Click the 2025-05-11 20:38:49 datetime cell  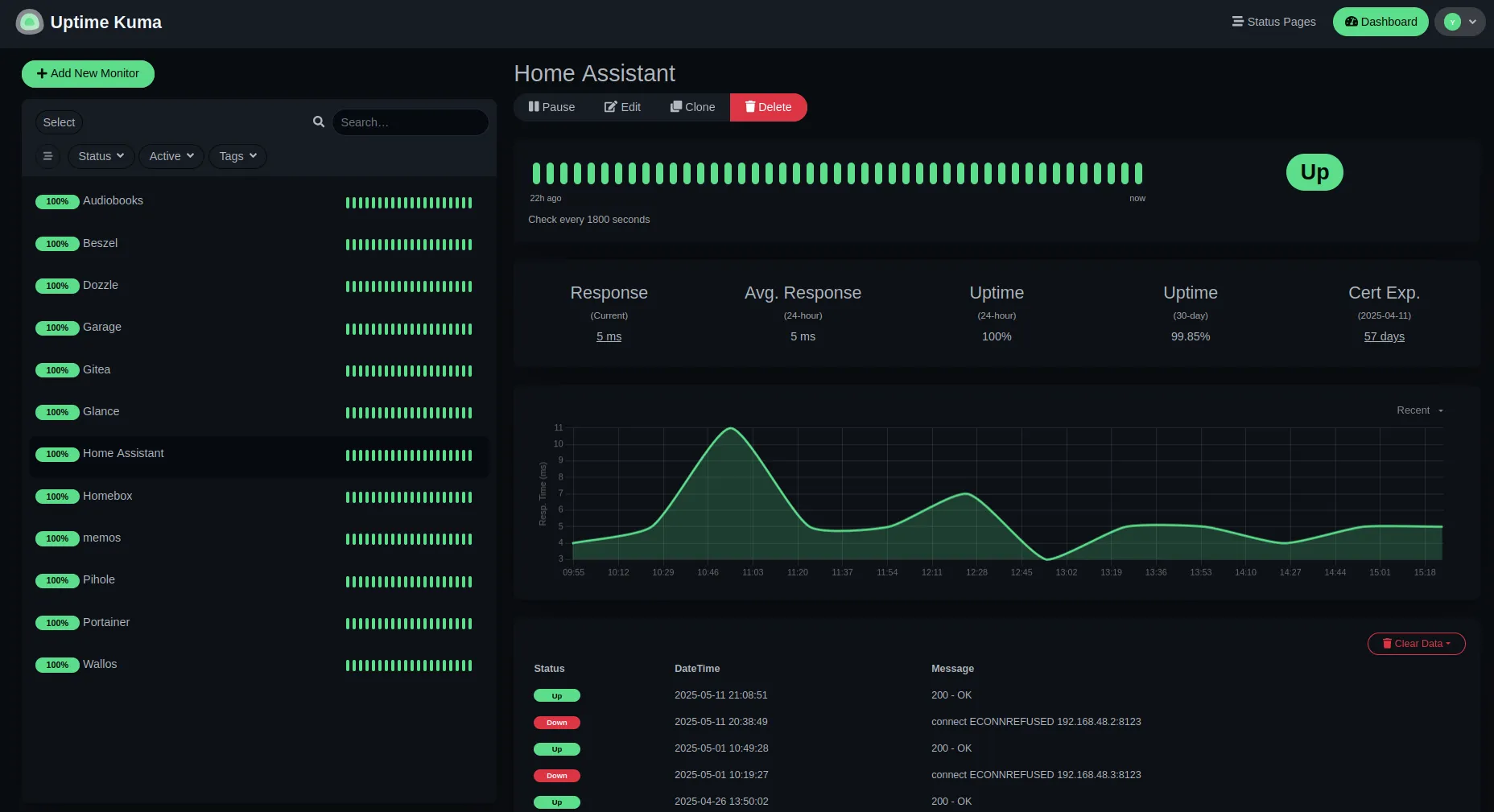(x=720, y=722)
